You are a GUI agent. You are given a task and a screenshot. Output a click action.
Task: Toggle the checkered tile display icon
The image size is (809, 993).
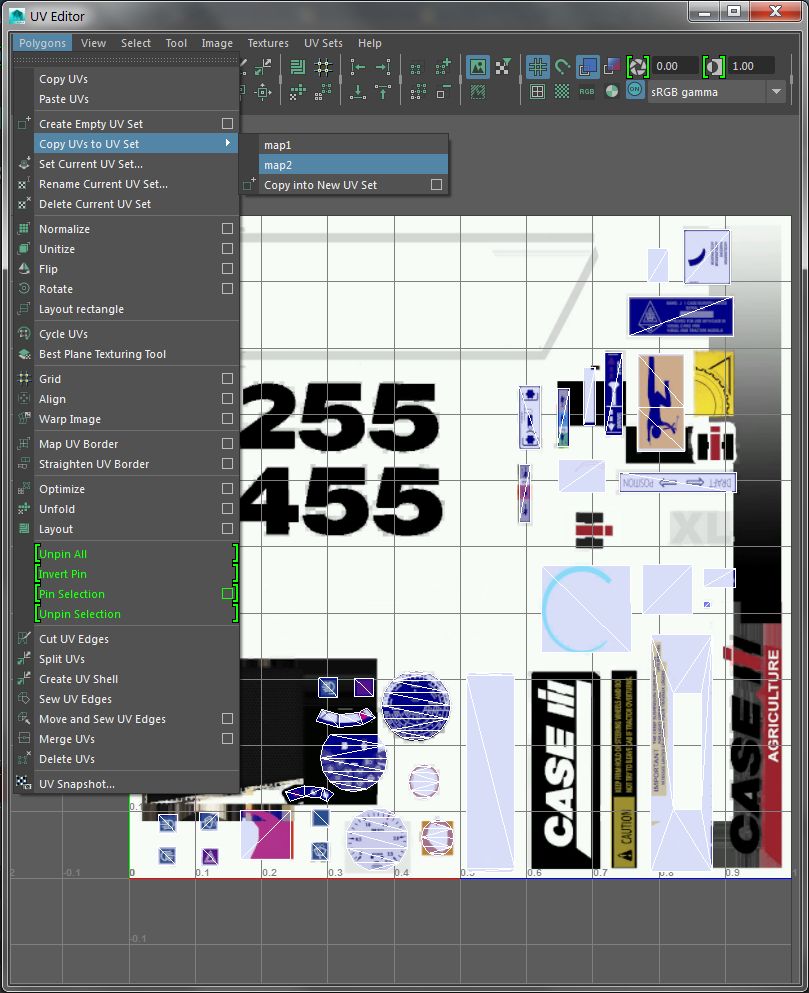562,92
